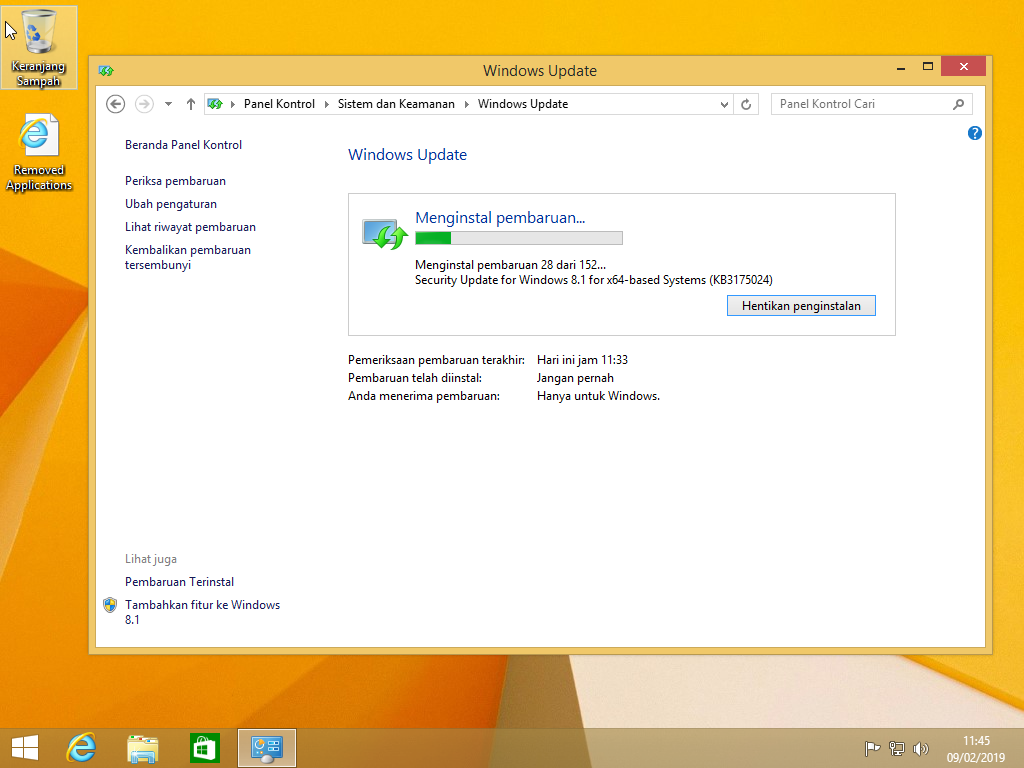Viewport: 1024px width, 768px height.
Task: Launch Internet Explorer from the taskbar
Action: [x=82, y=748]
